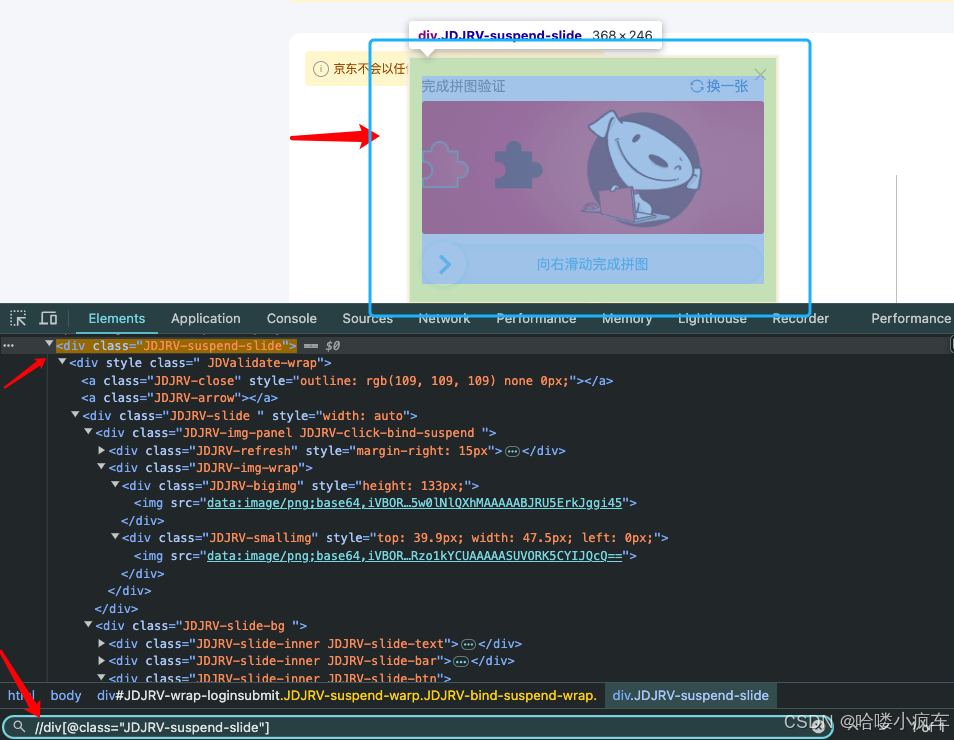Click the 完成拼图验证 title text

(x=464, y=86)
